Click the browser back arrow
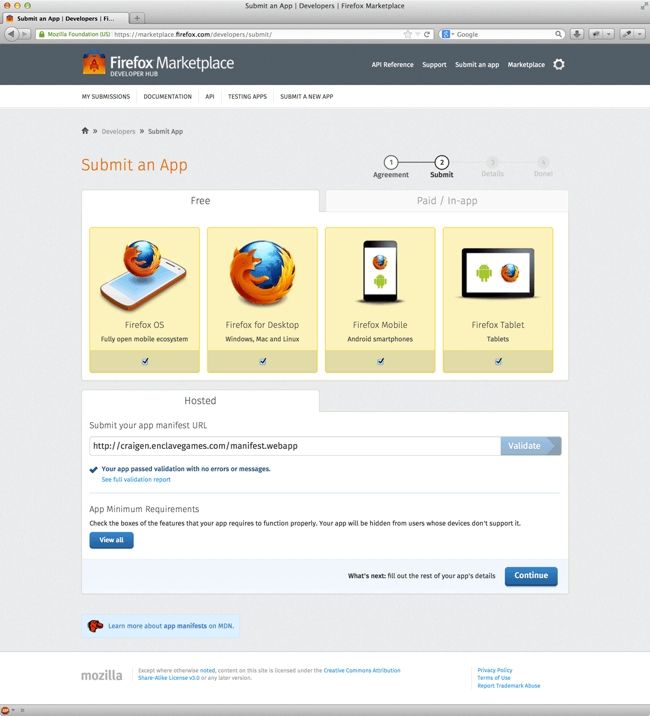Screen dimensions: 650x716 [x=11, y=34]
